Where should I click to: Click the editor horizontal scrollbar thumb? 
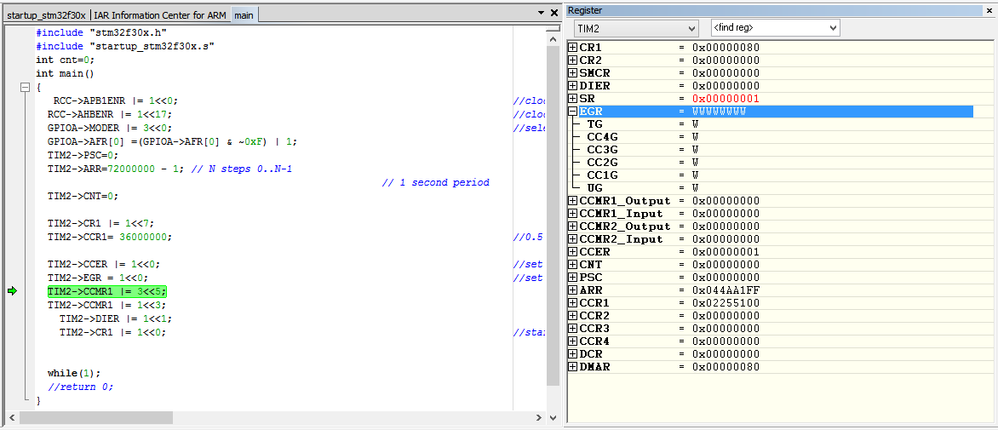click(x=96, y=417)
